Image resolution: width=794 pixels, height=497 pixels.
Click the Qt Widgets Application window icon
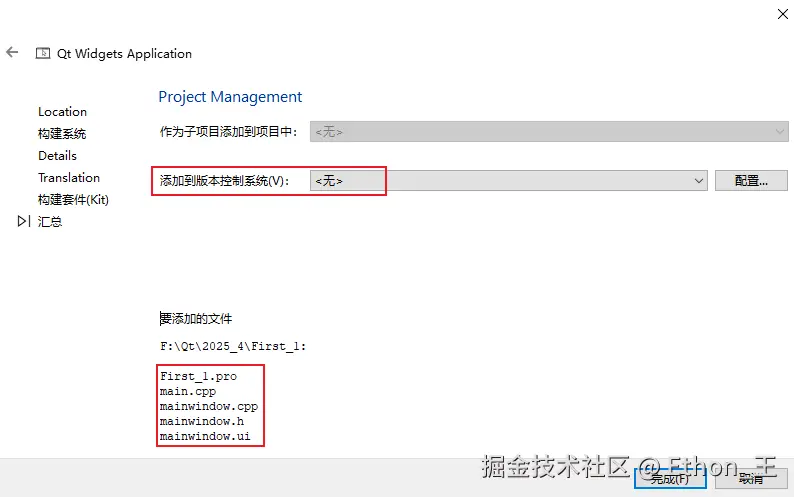43,53
